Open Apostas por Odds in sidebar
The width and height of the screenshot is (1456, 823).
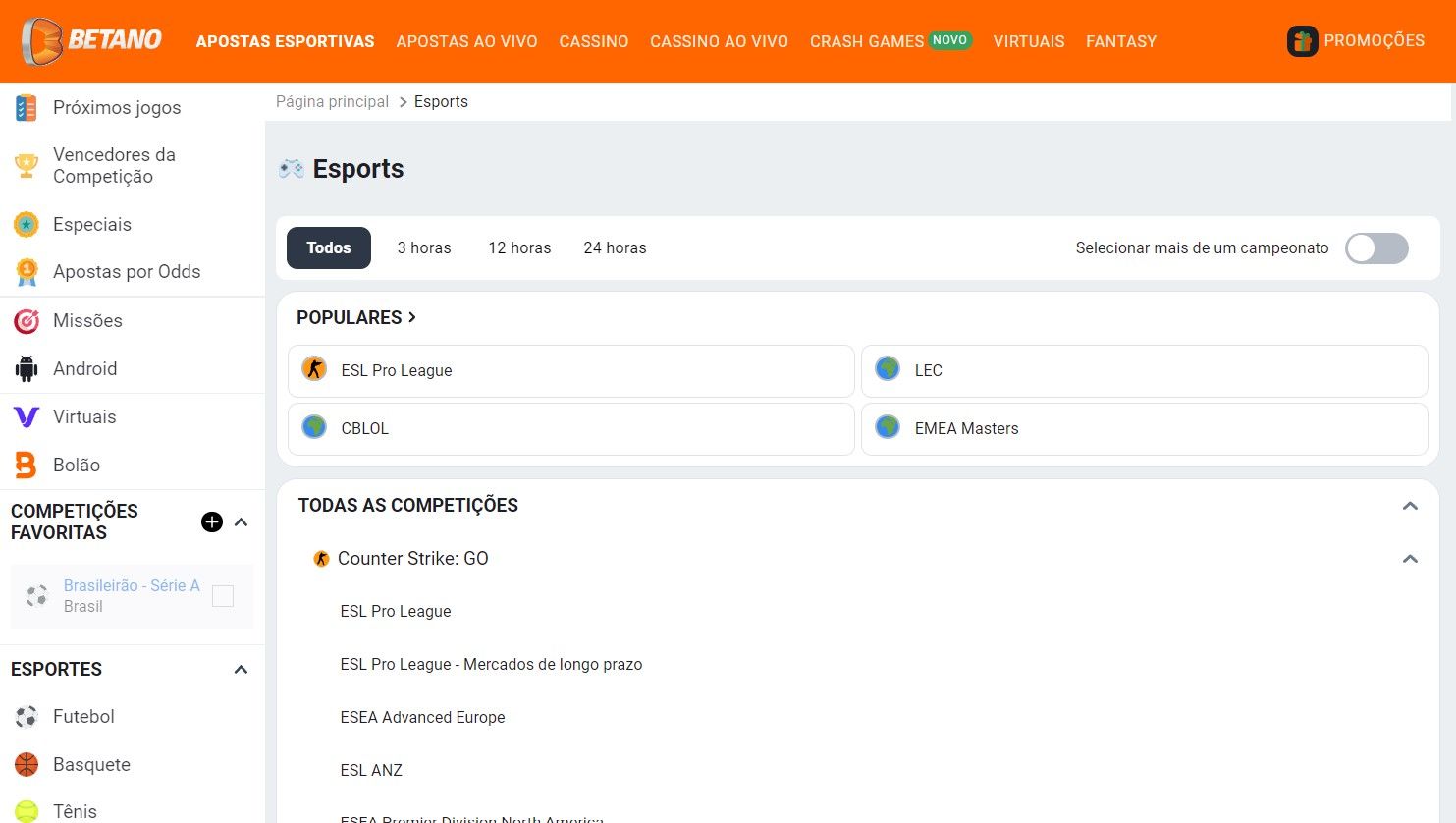click(127, 272)
